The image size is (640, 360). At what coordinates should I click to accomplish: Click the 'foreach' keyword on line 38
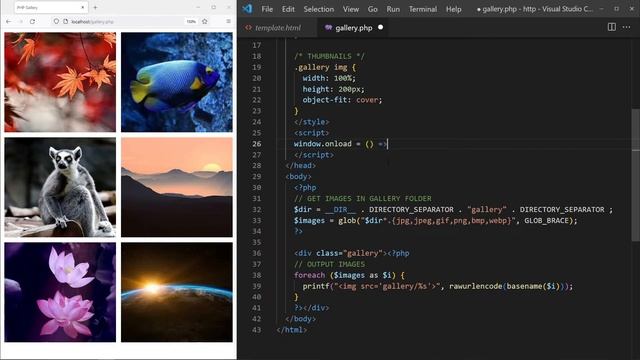pyautogui.click(x=309, y=275)
